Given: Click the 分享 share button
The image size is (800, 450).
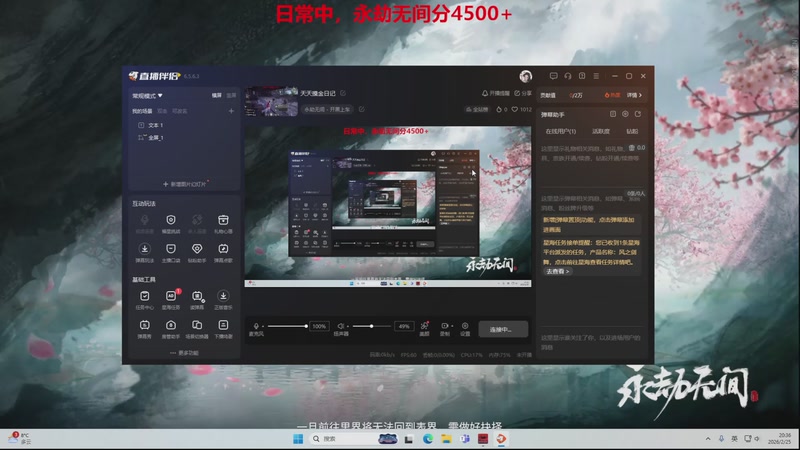Looking at the screenshot, I should click(523, 93).
